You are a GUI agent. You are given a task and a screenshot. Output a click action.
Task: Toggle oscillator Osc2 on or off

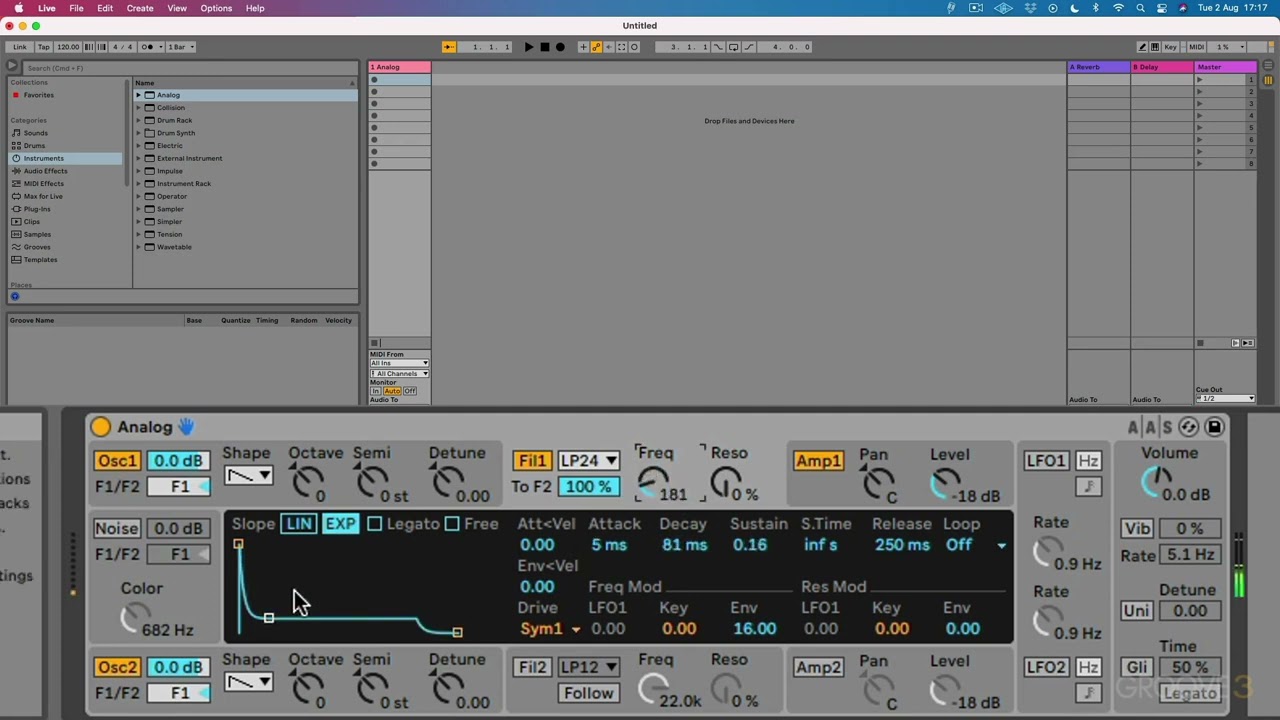point(117,667)
